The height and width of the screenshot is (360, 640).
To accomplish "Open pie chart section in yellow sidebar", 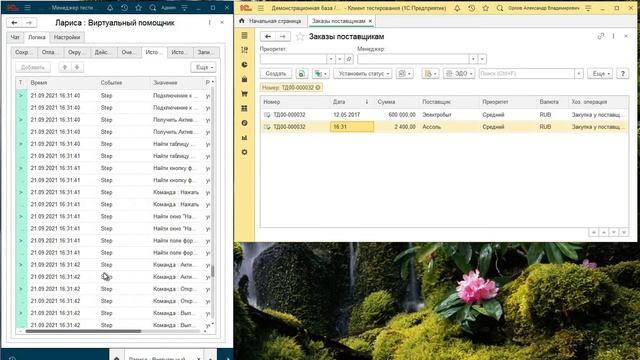I will [x=244, y=64].
